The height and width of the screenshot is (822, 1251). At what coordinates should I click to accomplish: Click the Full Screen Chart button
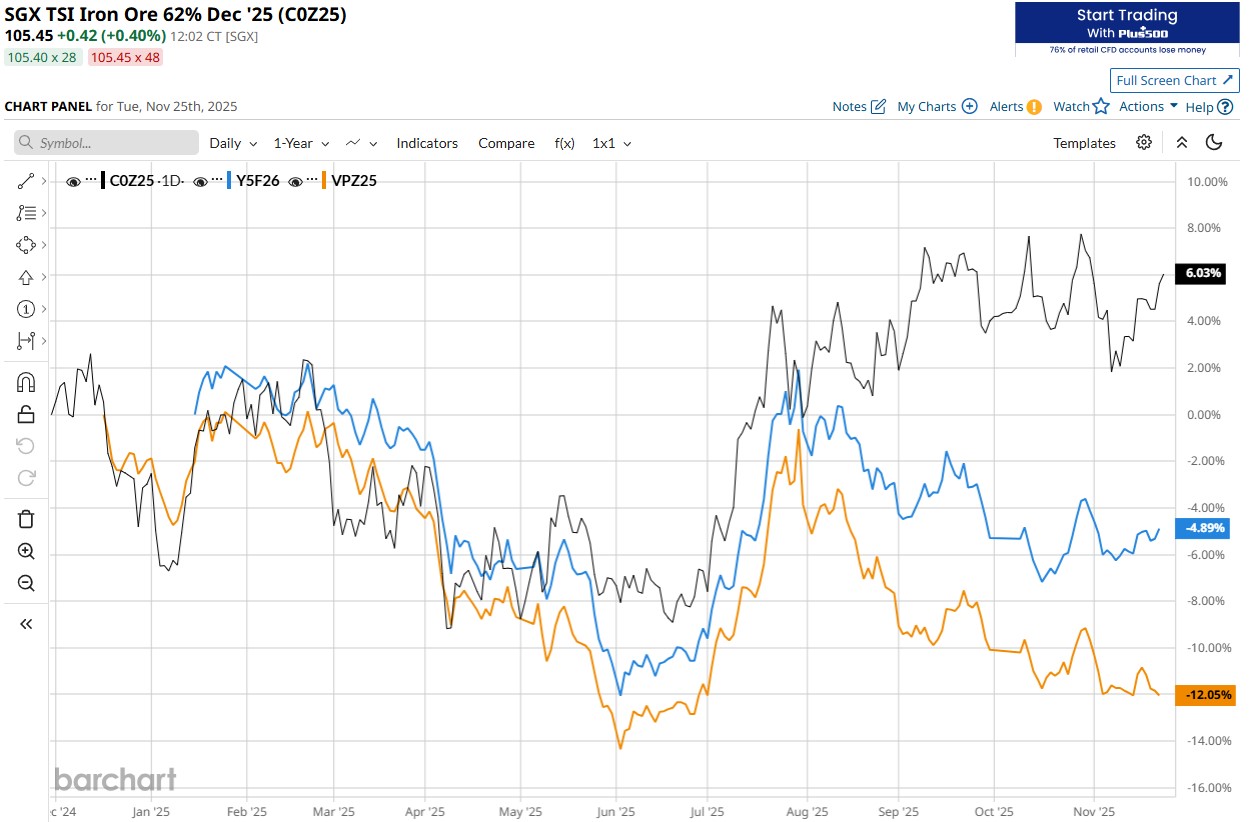[1175, 80]
